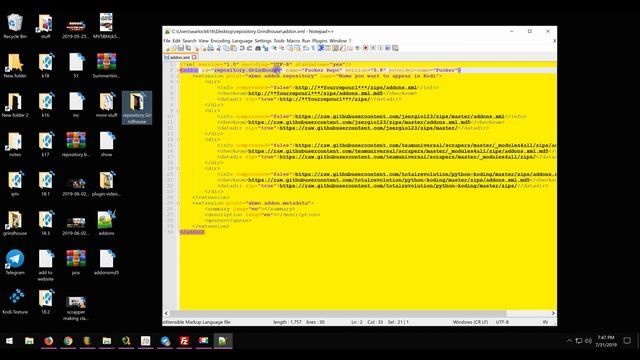Click the Windows Start button
Screen dimensions: 640x360
[9, 340]
